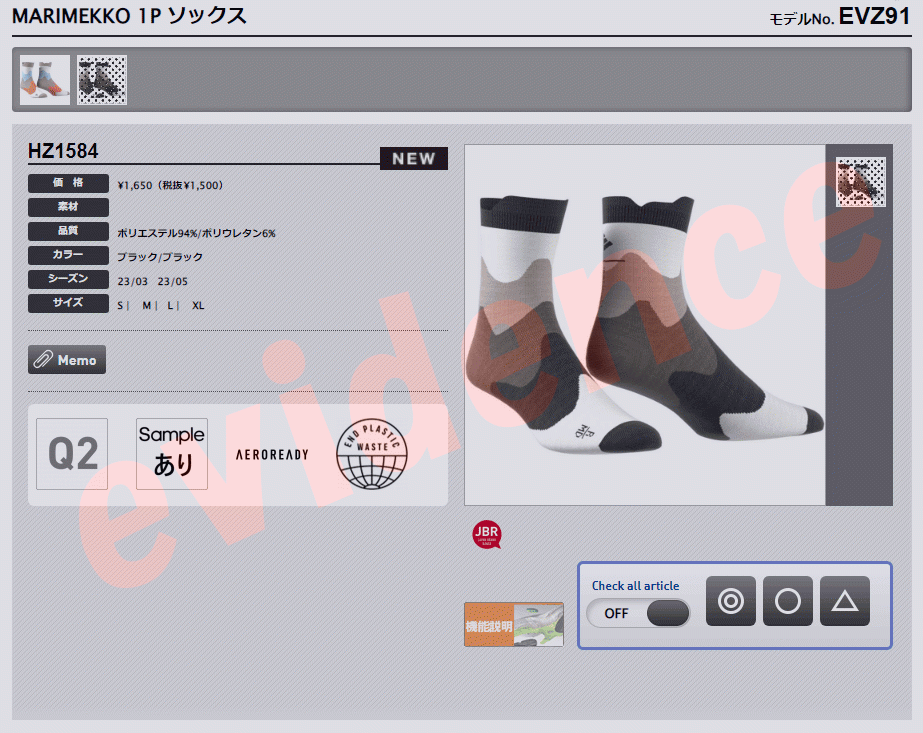Click the NEW badge
The height and width of the screenshot is (733, 923).
[413, 158]
